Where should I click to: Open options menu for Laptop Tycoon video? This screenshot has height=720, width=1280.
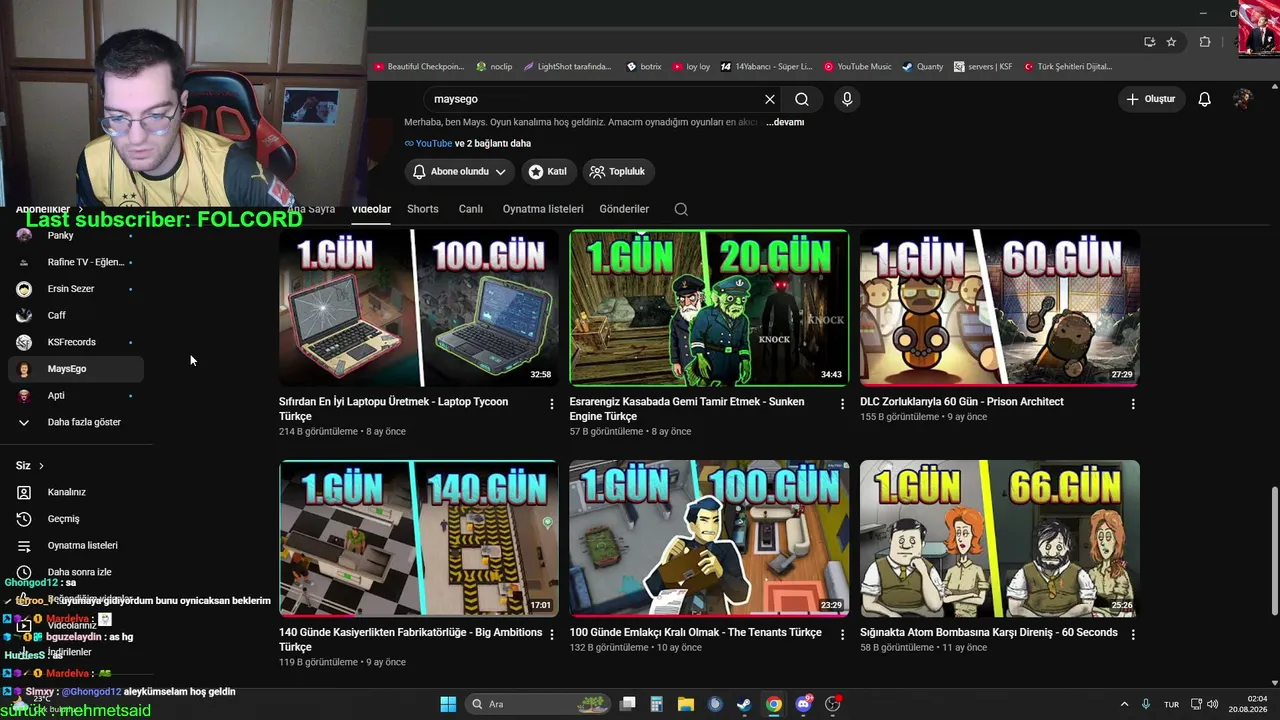click(552, 404)
